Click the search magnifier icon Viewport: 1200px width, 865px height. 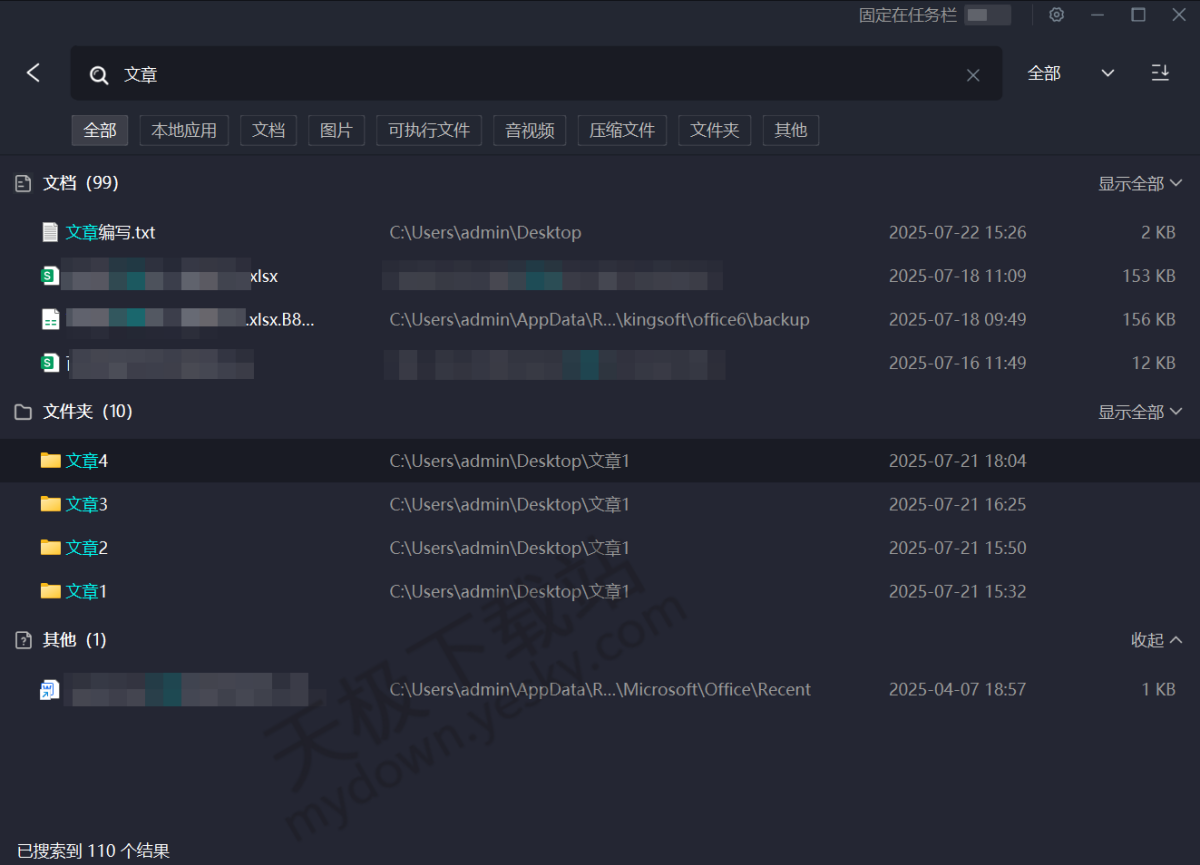pyautogui.click(x=98, y=75)
